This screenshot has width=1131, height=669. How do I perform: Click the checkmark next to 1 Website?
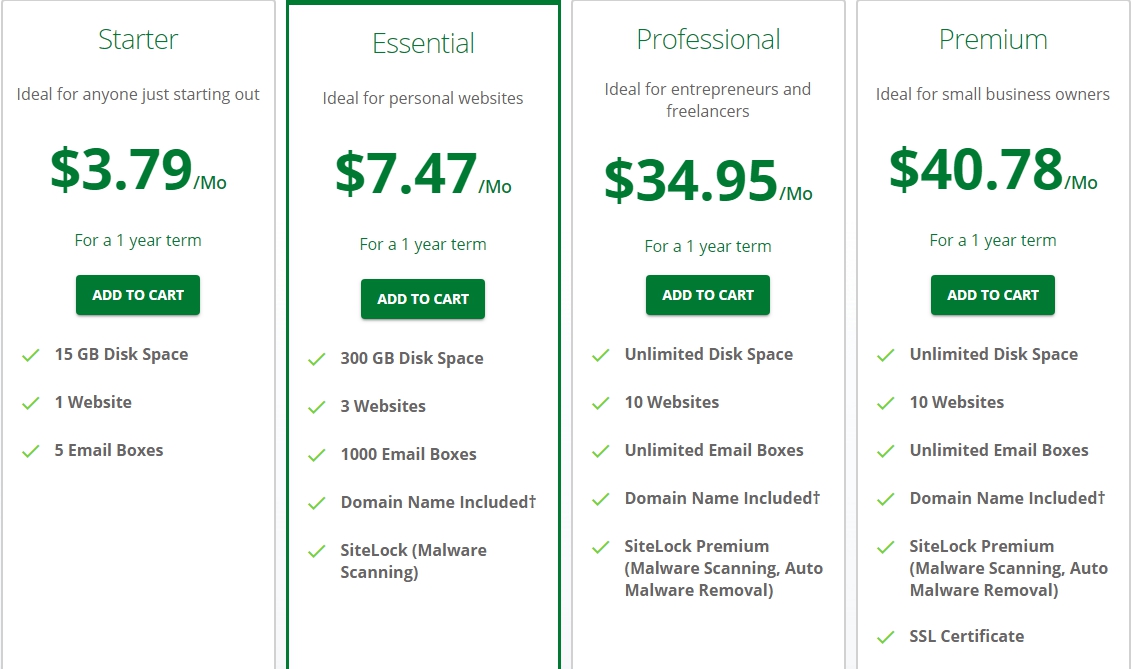point(31,403)
